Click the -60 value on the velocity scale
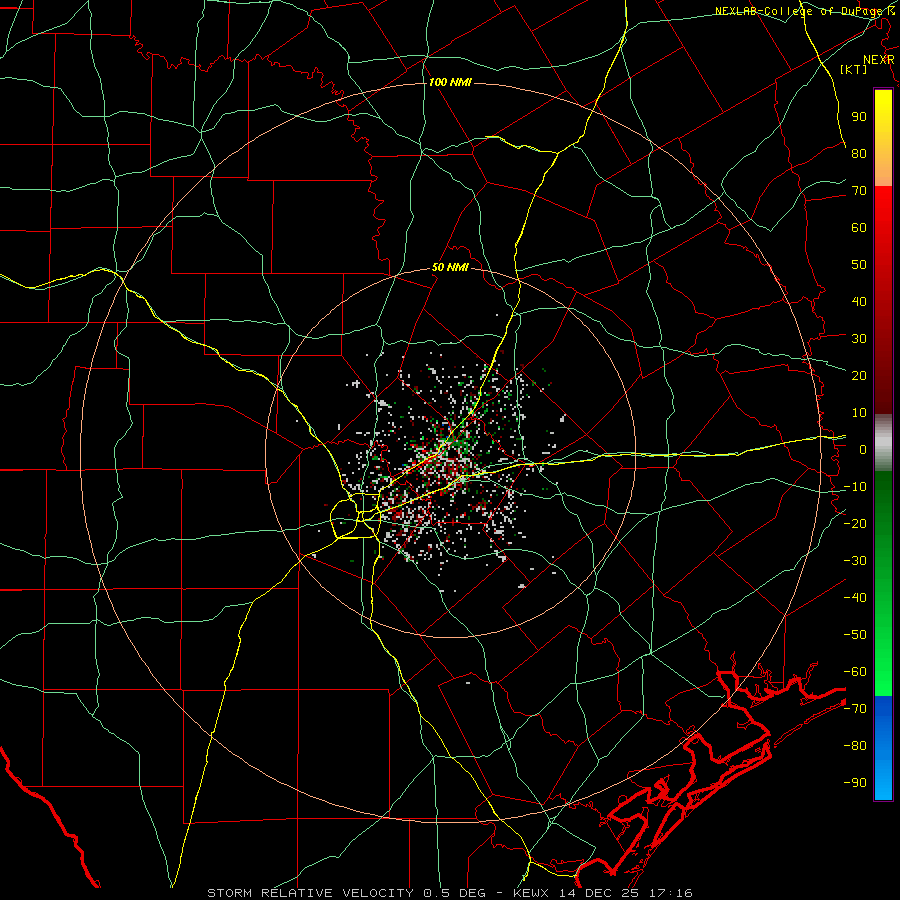 point(855,672)
